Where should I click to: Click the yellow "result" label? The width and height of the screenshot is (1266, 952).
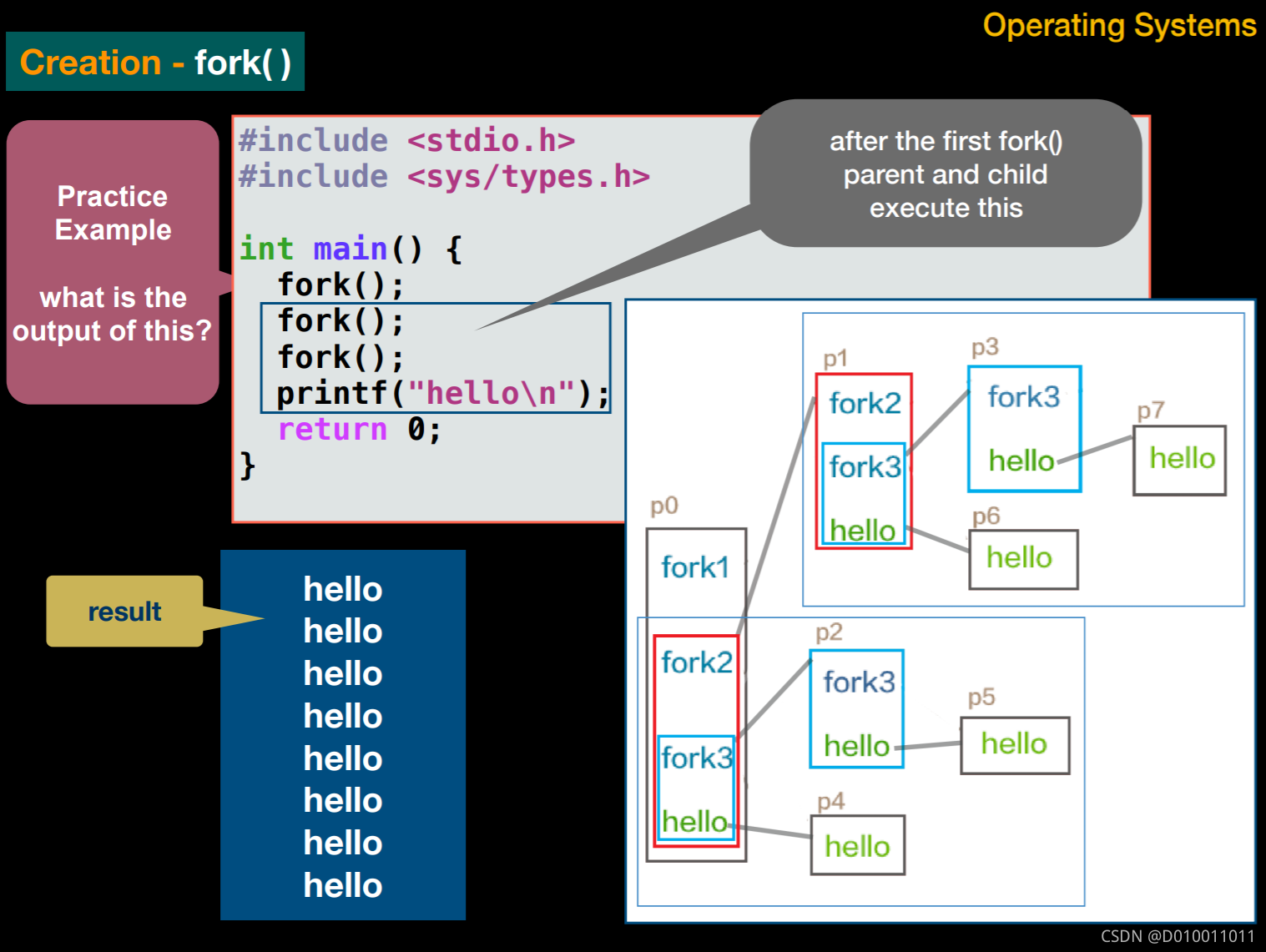tap(124, 612)
